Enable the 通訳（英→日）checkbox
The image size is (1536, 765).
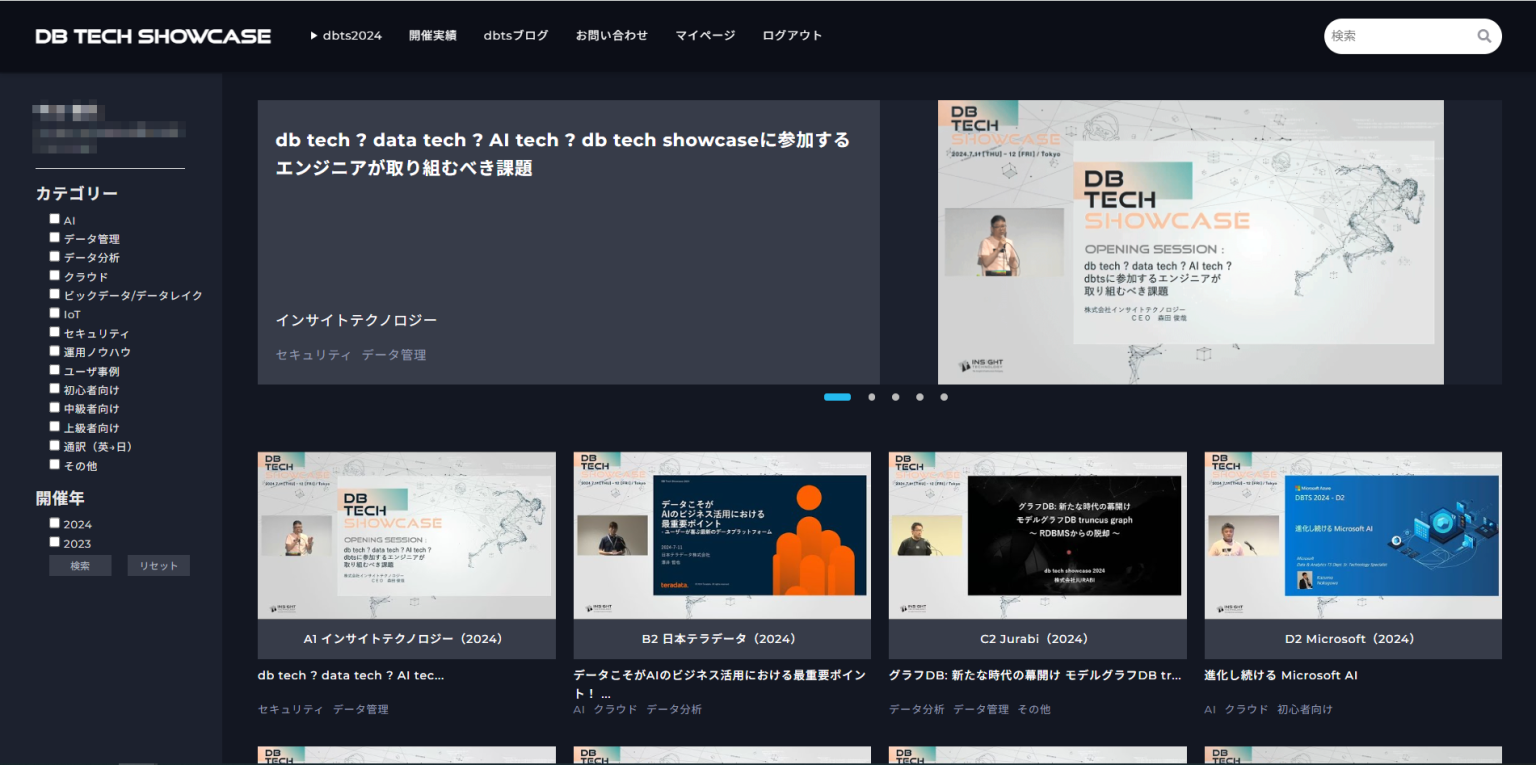[x=55, y=446]
